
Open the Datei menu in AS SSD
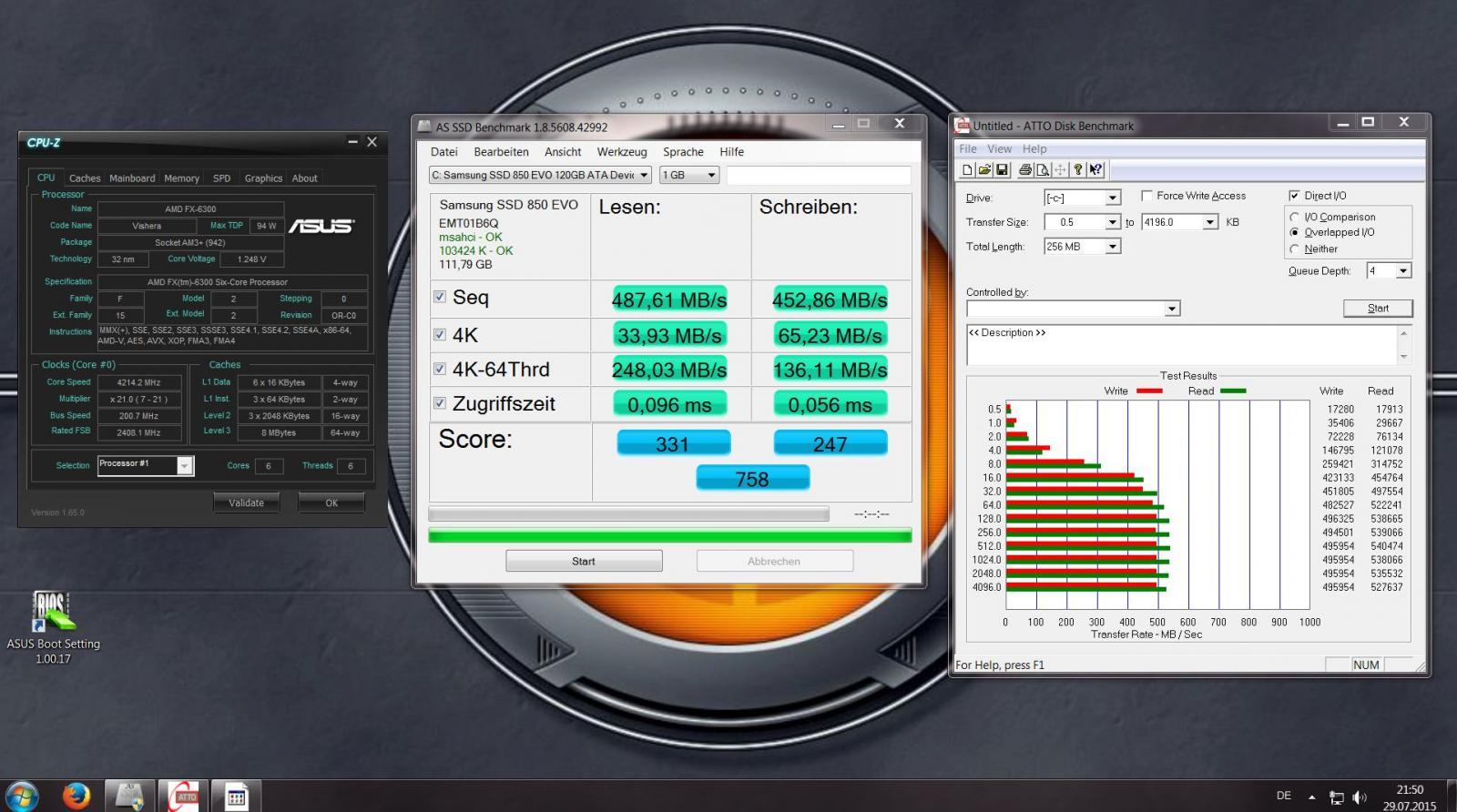coord(444,152)
